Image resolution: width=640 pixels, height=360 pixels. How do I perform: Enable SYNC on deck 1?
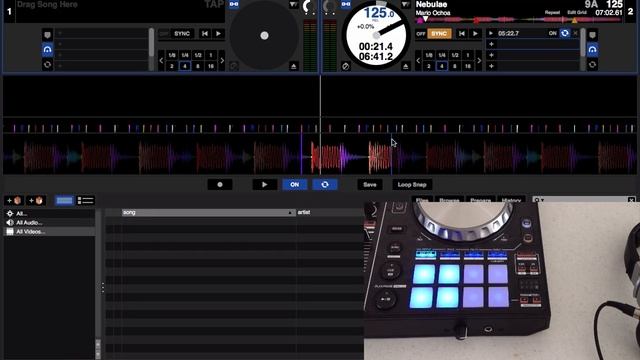pos(182,33)
